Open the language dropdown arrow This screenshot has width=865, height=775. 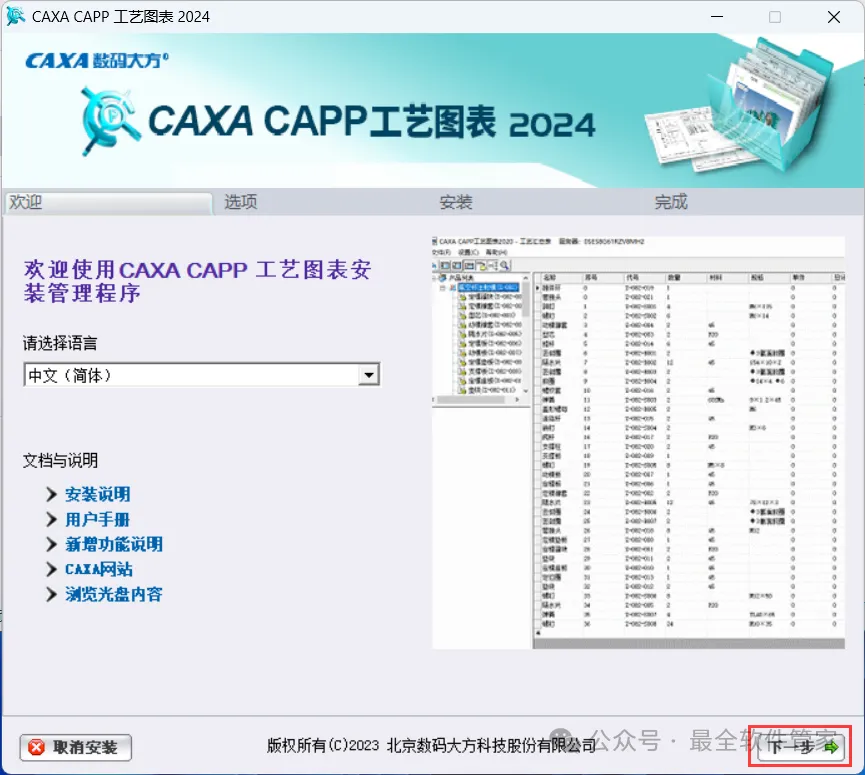click(x=369, y=375)
